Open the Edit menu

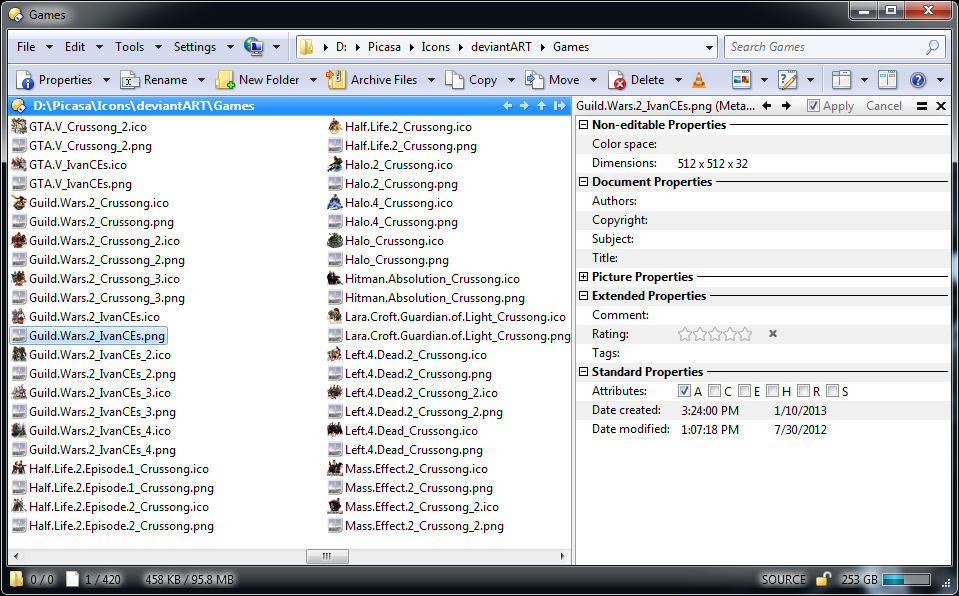point(75,47)
